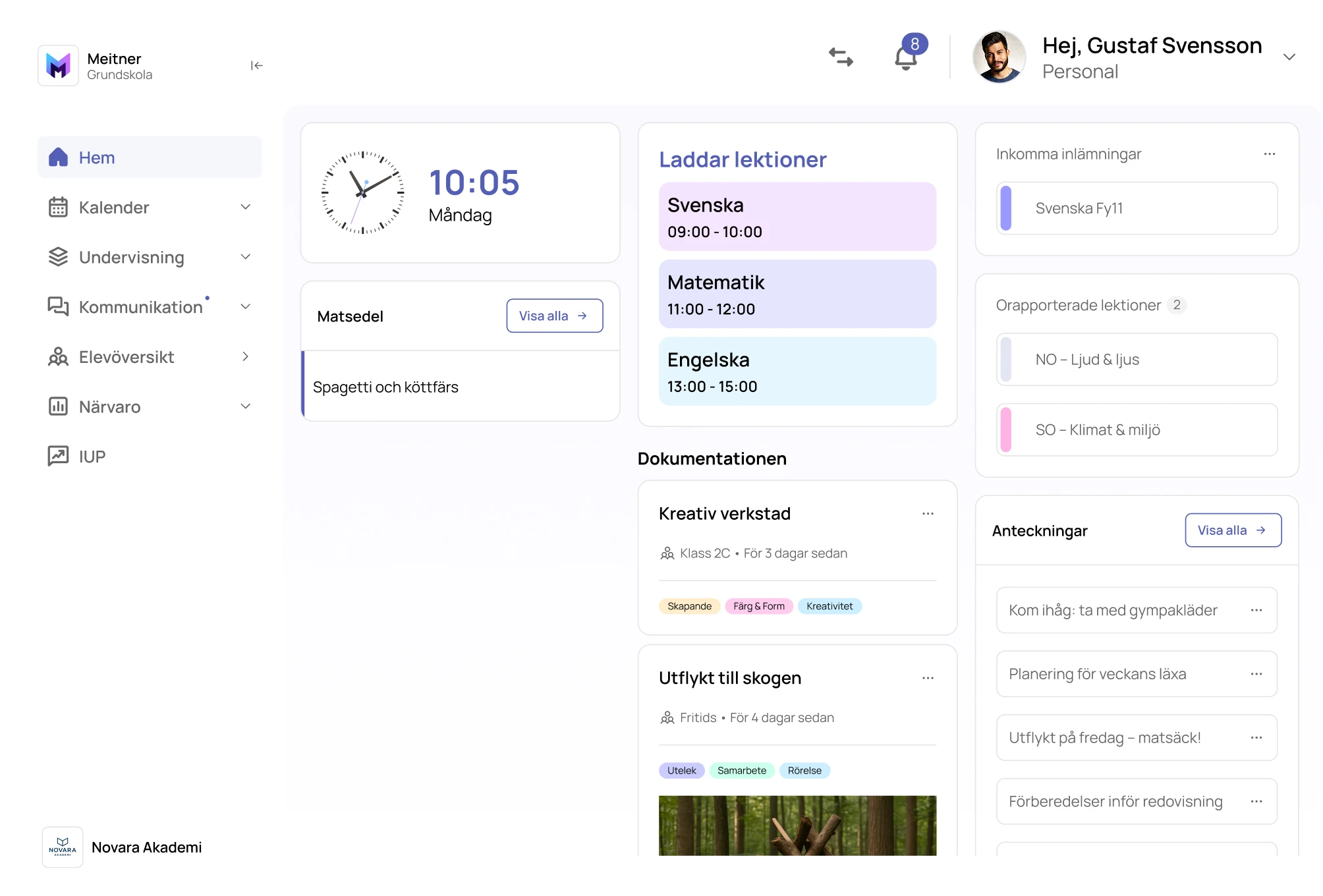This screenshot has width=1323, height=896.
Task: Expand Närvaro section in sidebar
Action: coord(246,406)
